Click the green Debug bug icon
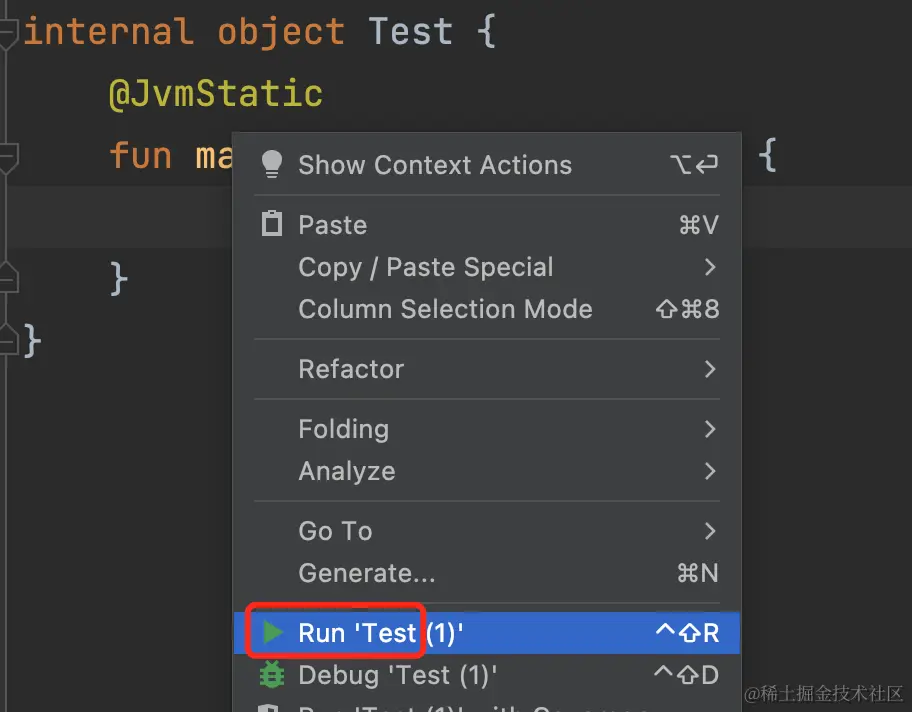Viewport: 912px width, 712px height. 272,675
